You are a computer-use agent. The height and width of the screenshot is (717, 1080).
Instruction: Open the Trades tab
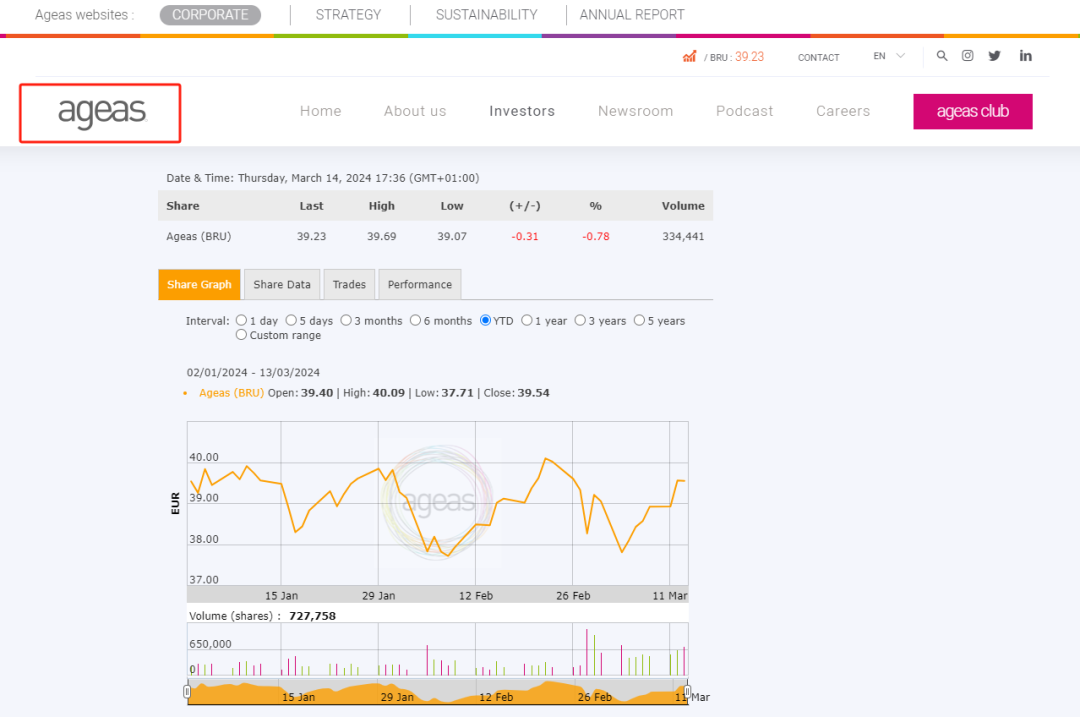[349, 284]
